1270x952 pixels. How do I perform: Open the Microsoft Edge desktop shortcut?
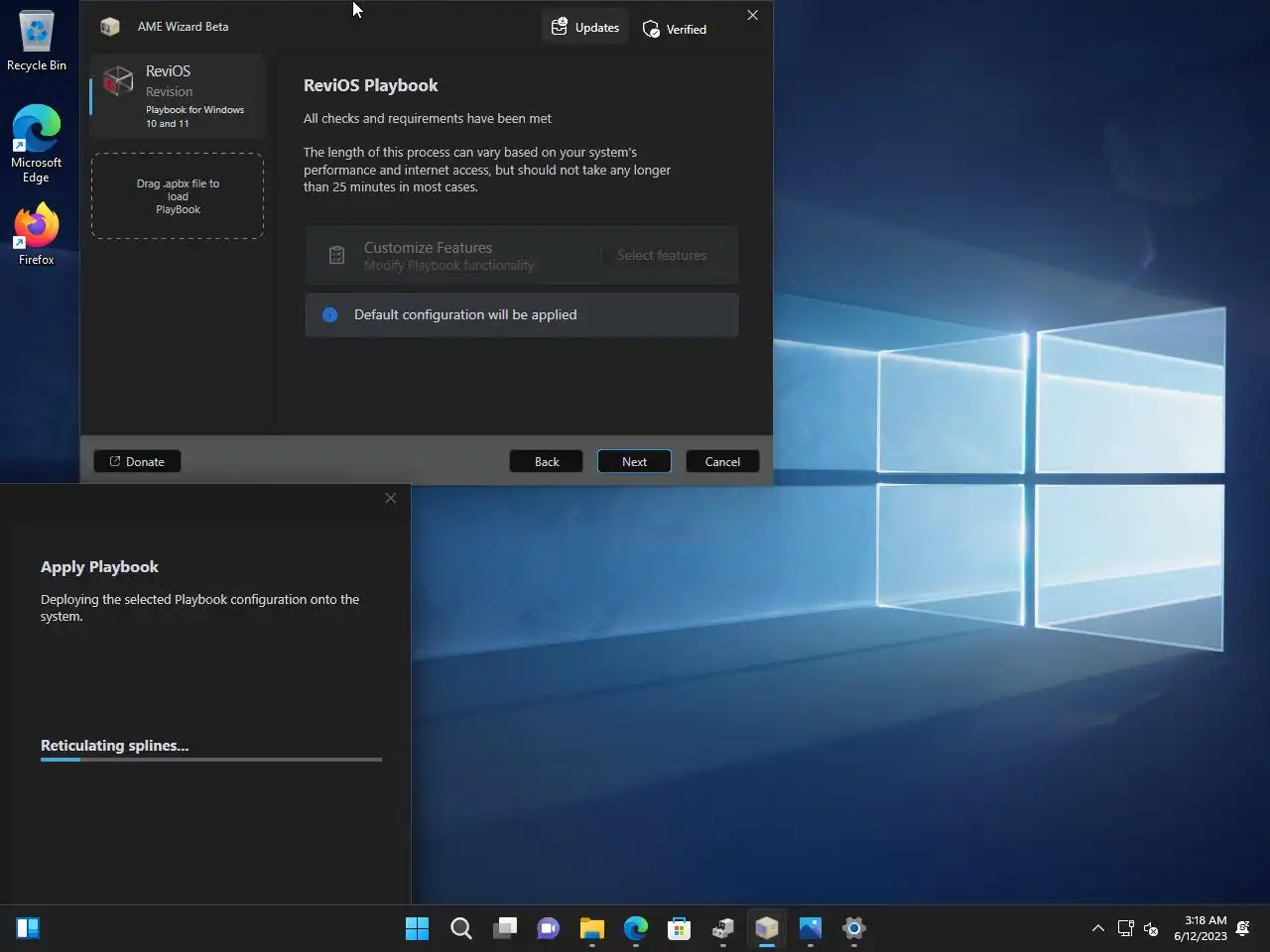tap(37, 144)
